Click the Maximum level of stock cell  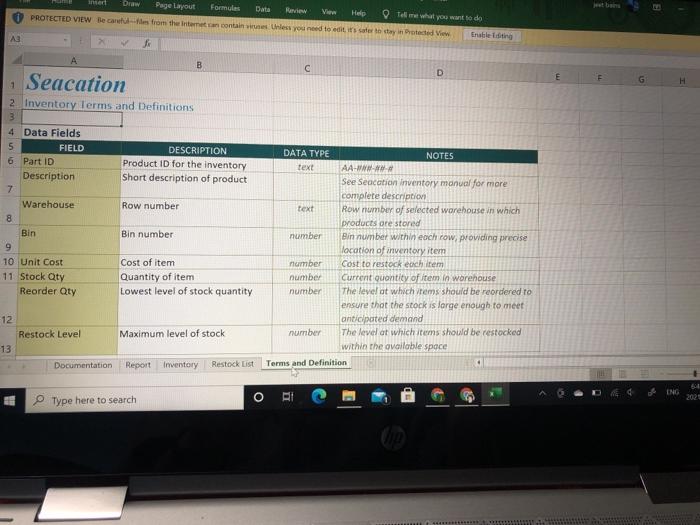(x=195, y=340)
